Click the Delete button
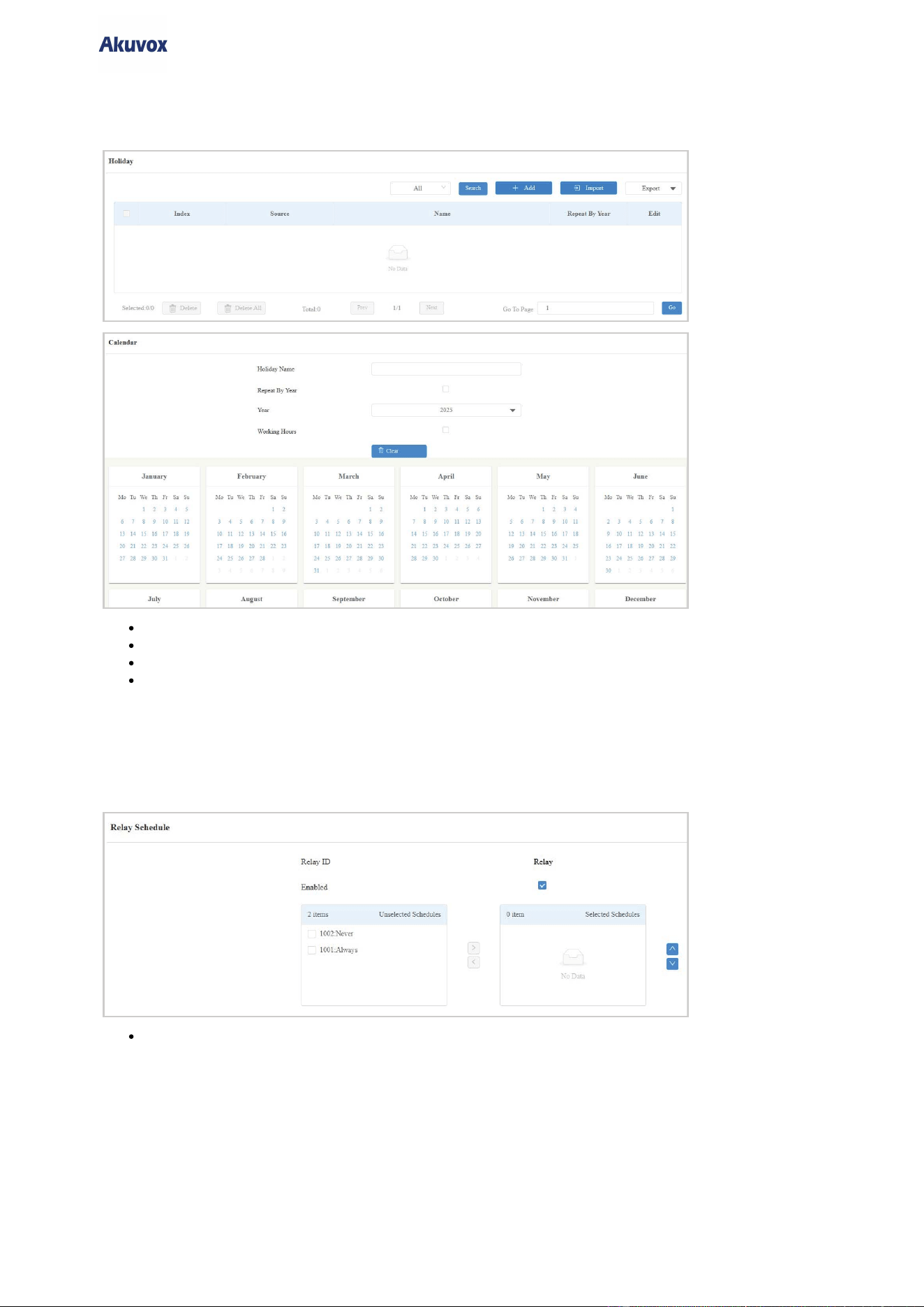 pos(181,308)
